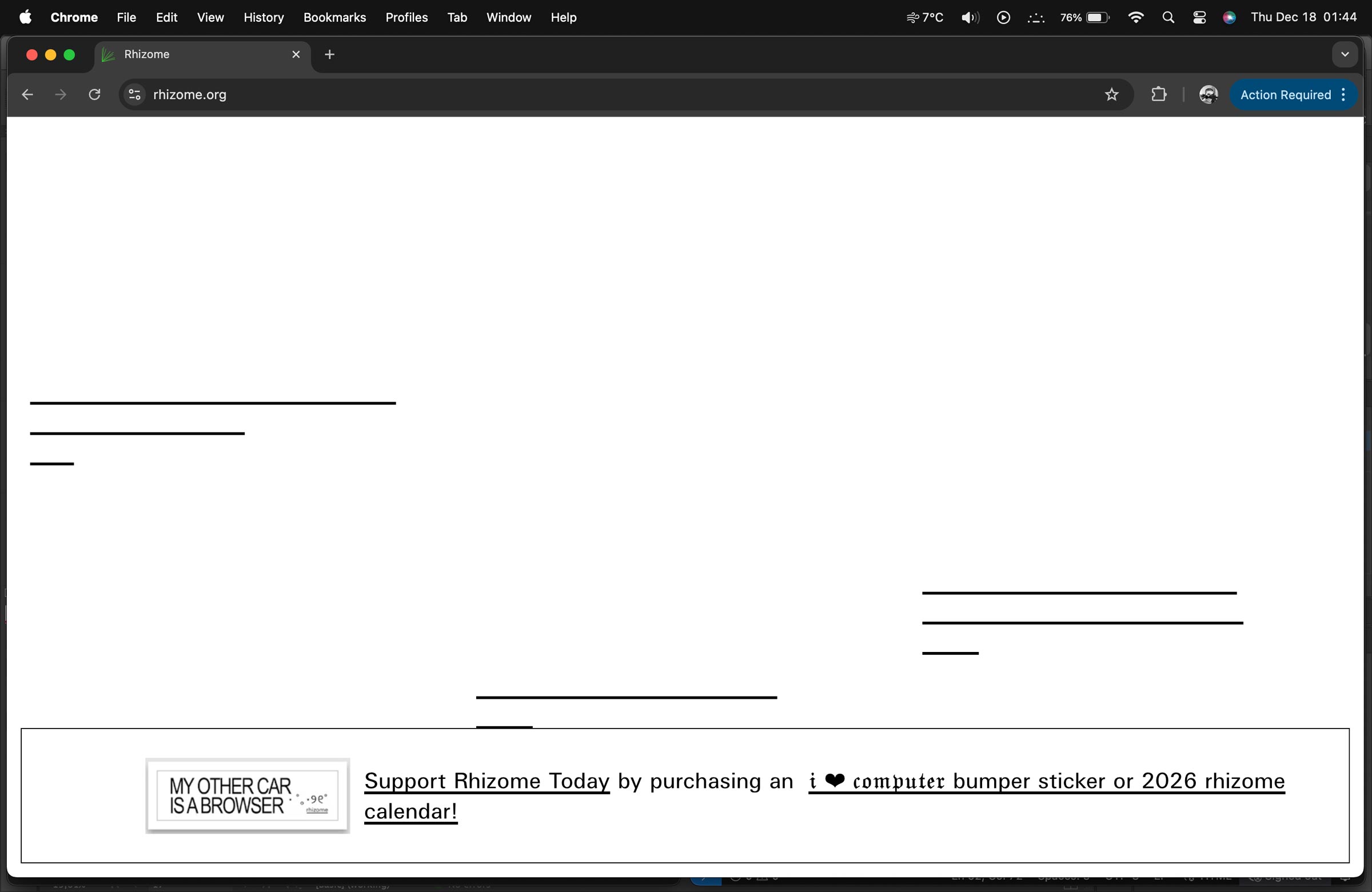Toggle the Wi-Fi menu bar icon
1372x892 pixels.
(x=1135, y=18)
